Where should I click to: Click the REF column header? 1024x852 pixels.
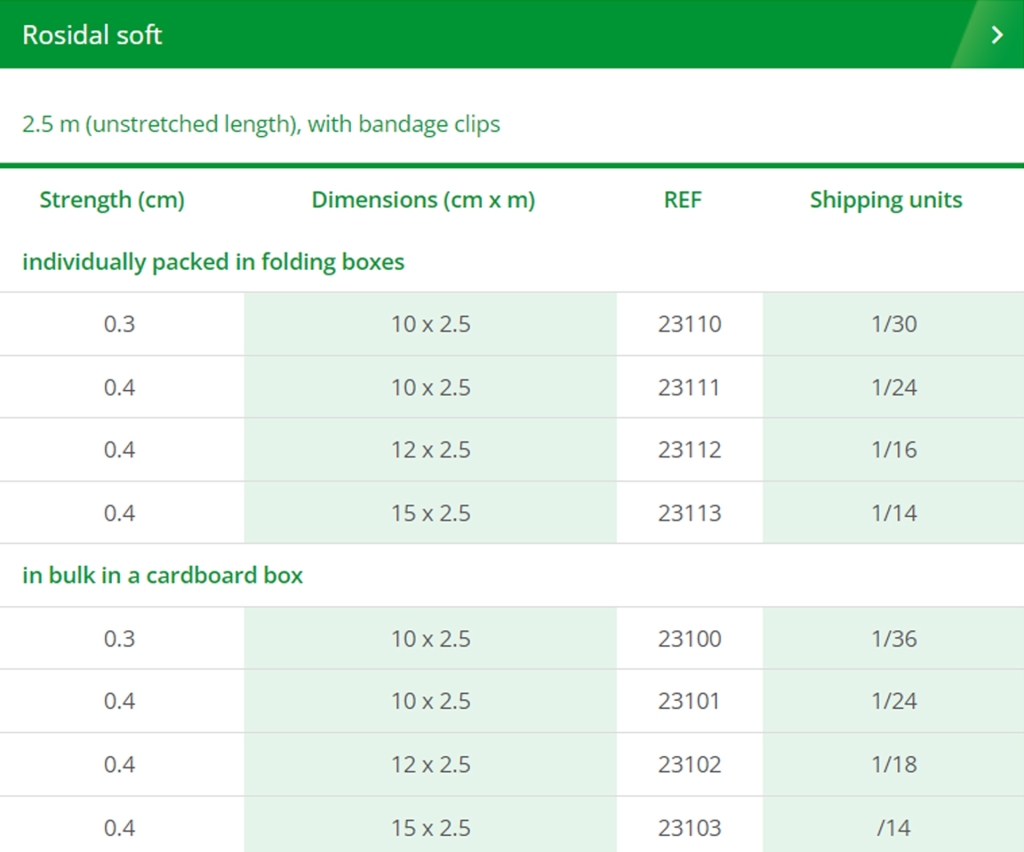coord(682,200)
